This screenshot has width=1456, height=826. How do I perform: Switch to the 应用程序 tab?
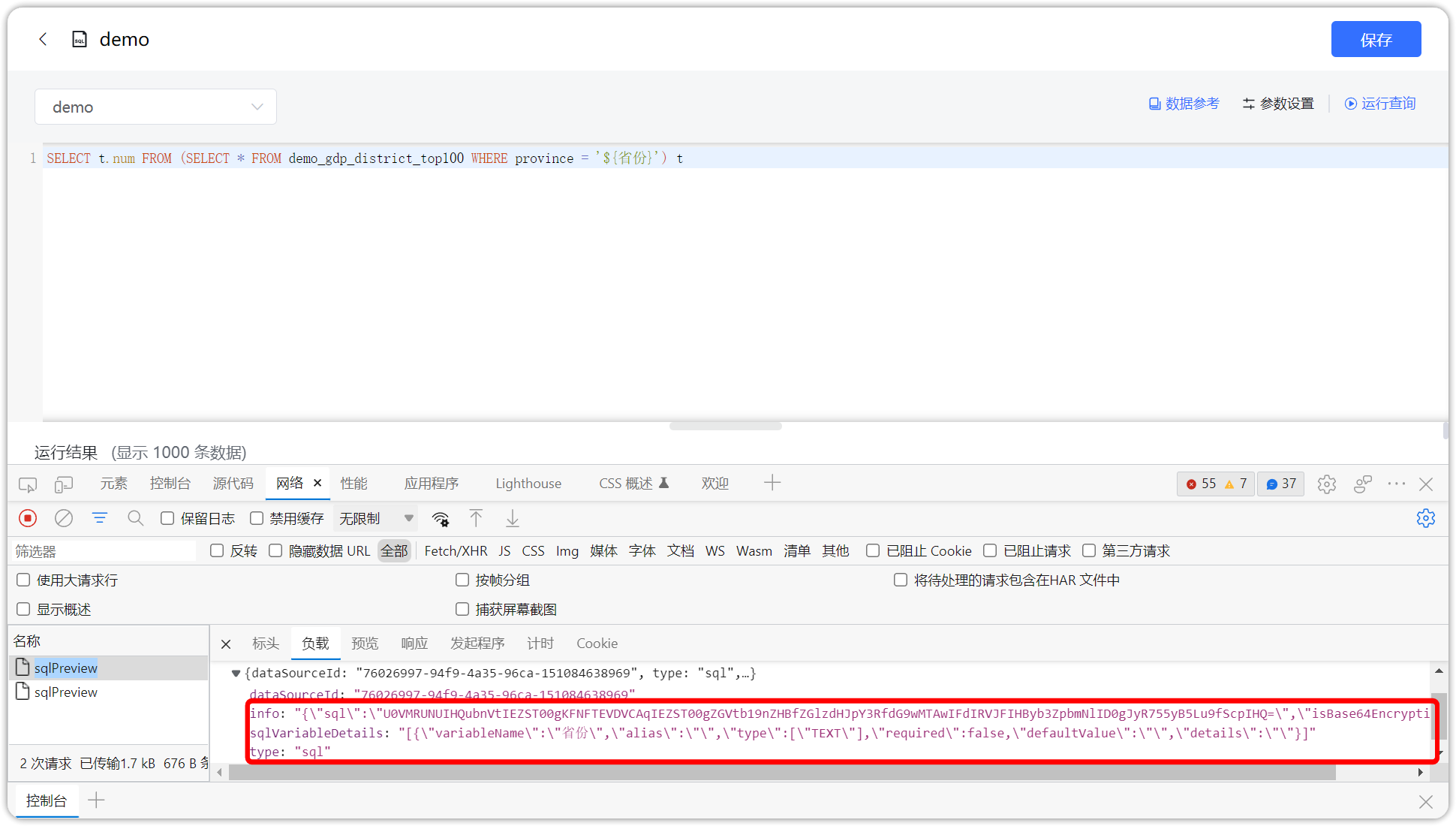click(x=432, y=484)
